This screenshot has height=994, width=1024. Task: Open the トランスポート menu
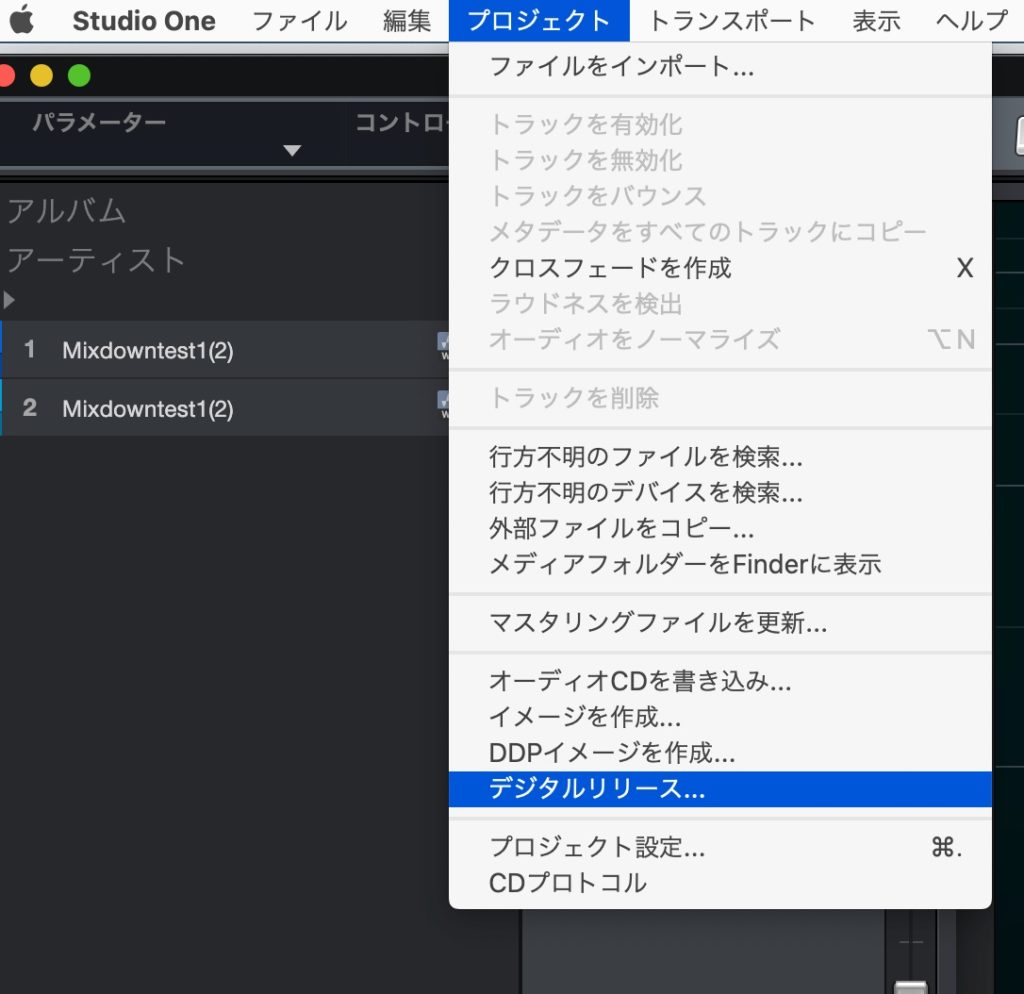pos(732,21)
